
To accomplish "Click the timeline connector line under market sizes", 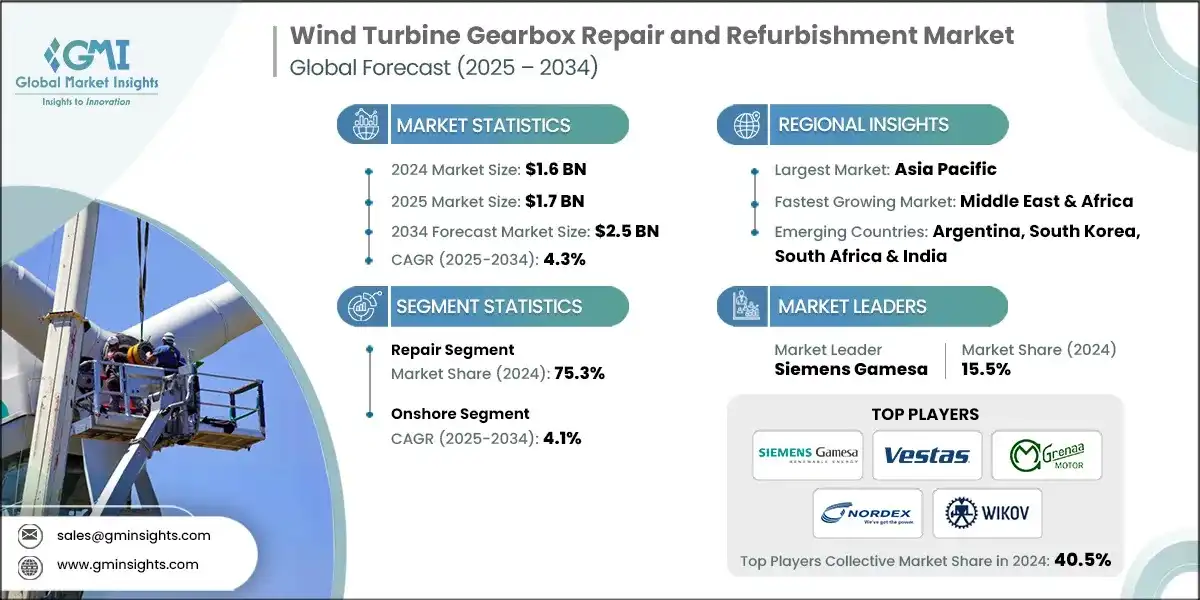I will point(368,215).
